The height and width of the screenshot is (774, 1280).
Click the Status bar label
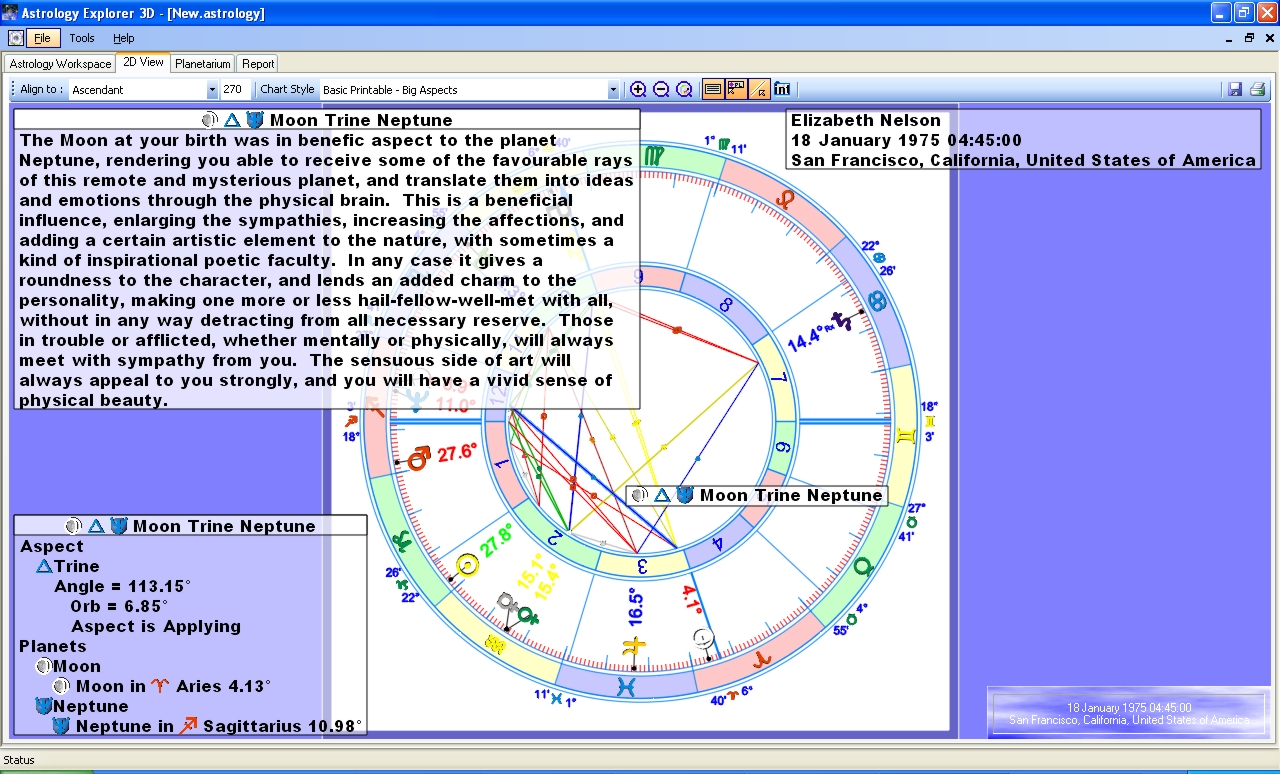(20, 760)
